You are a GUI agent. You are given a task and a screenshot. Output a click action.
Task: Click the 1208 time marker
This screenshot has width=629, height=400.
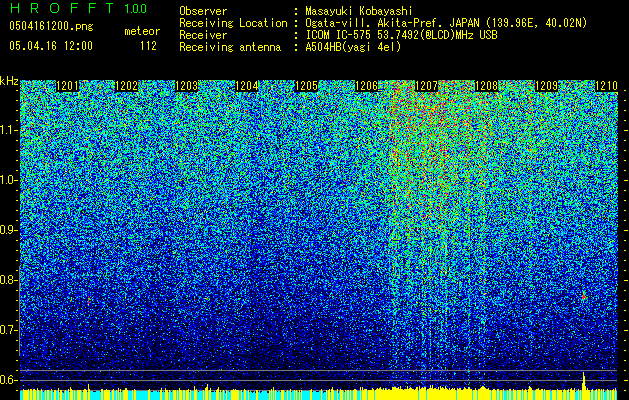point(486,86)
